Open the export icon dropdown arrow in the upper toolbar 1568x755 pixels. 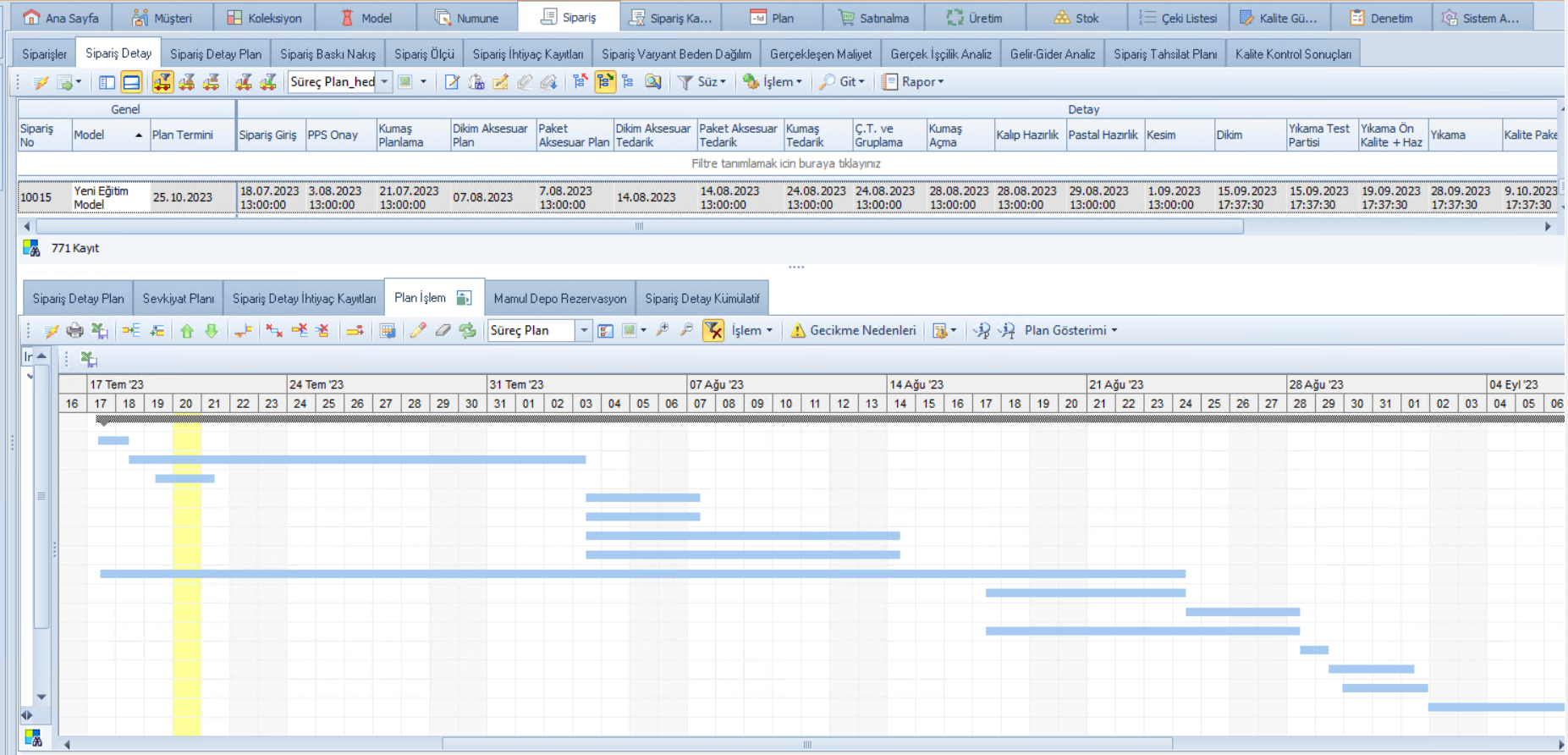tap(78, 82)
